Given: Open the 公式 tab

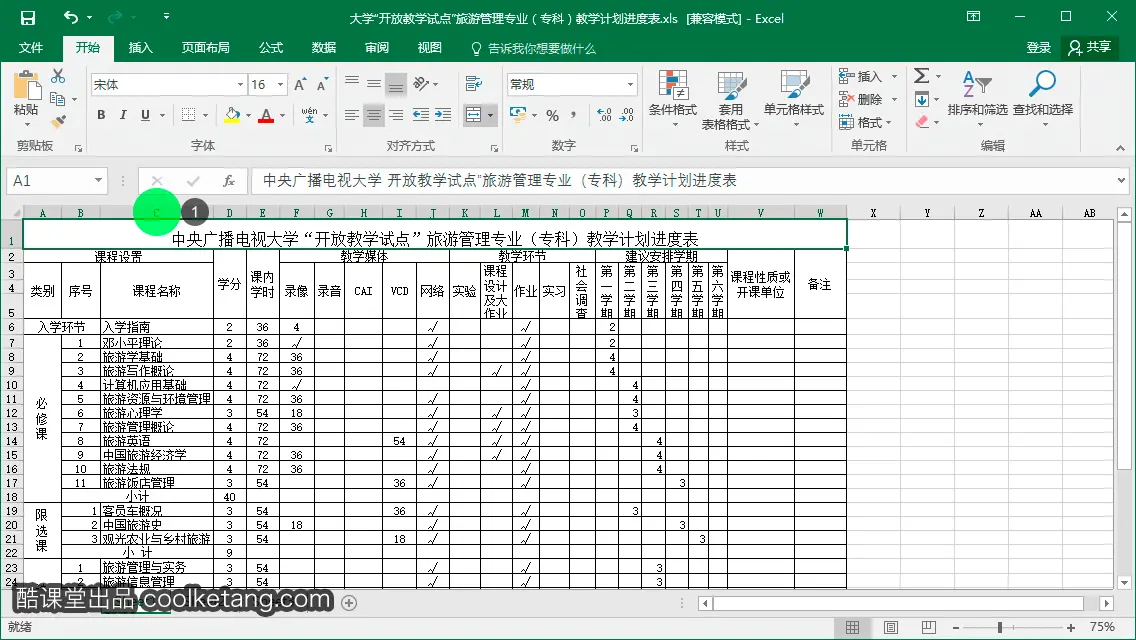Looking at the screenshot, I should [x=271, y=48].
